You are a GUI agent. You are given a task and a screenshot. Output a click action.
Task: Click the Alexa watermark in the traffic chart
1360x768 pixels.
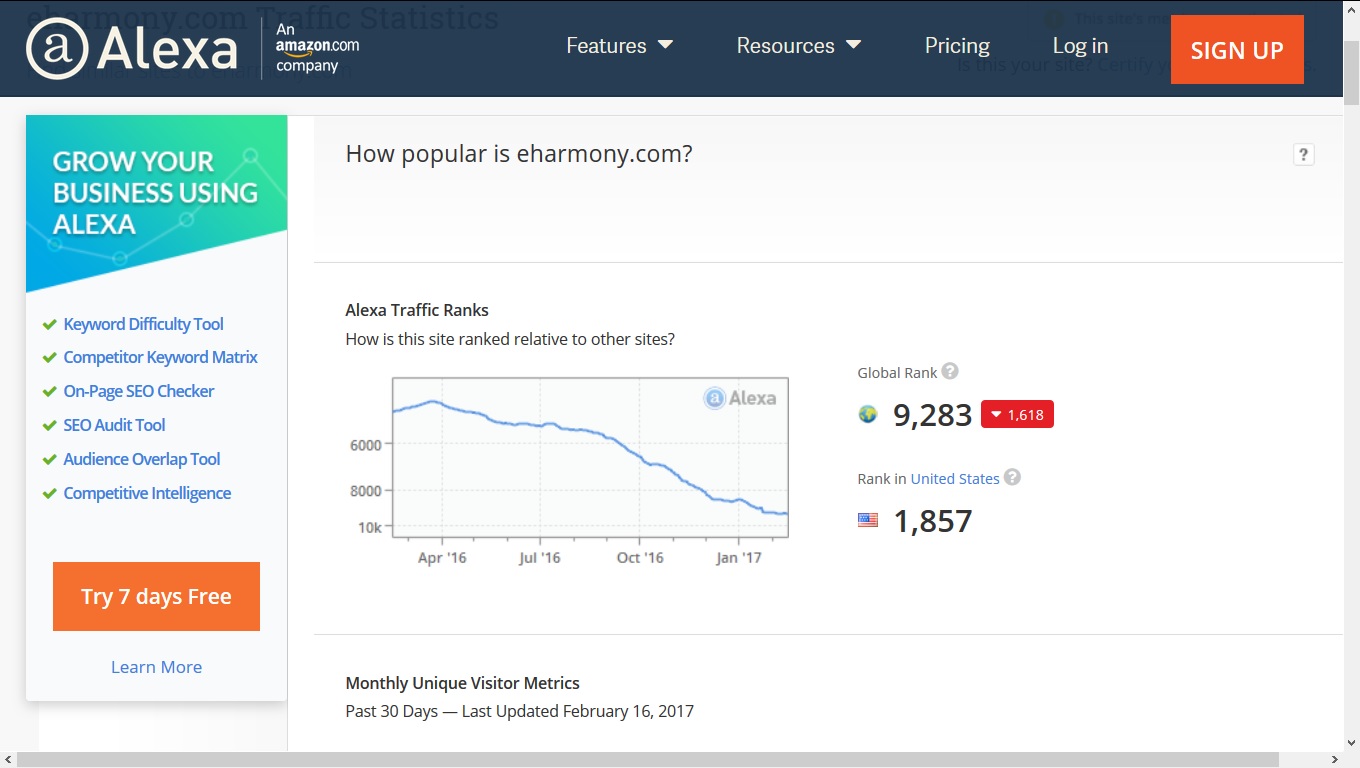click(x=740, y=398)
